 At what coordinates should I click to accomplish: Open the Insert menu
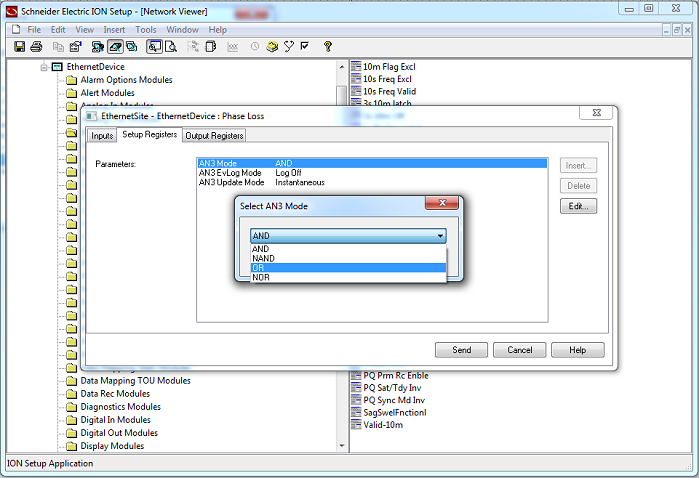point(114,29)
